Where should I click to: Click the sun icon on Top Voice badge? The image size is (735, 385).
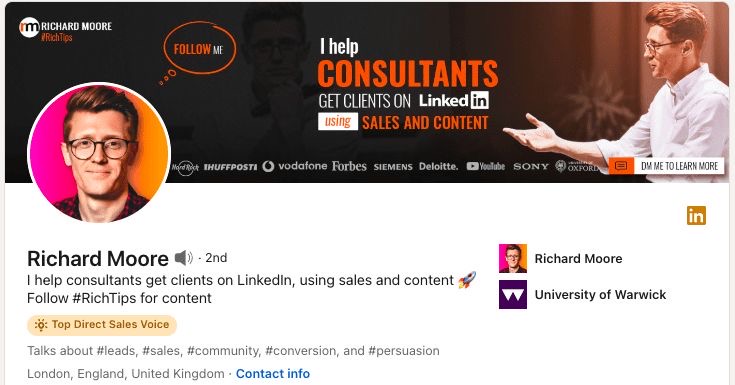click(x=41, y=325)
